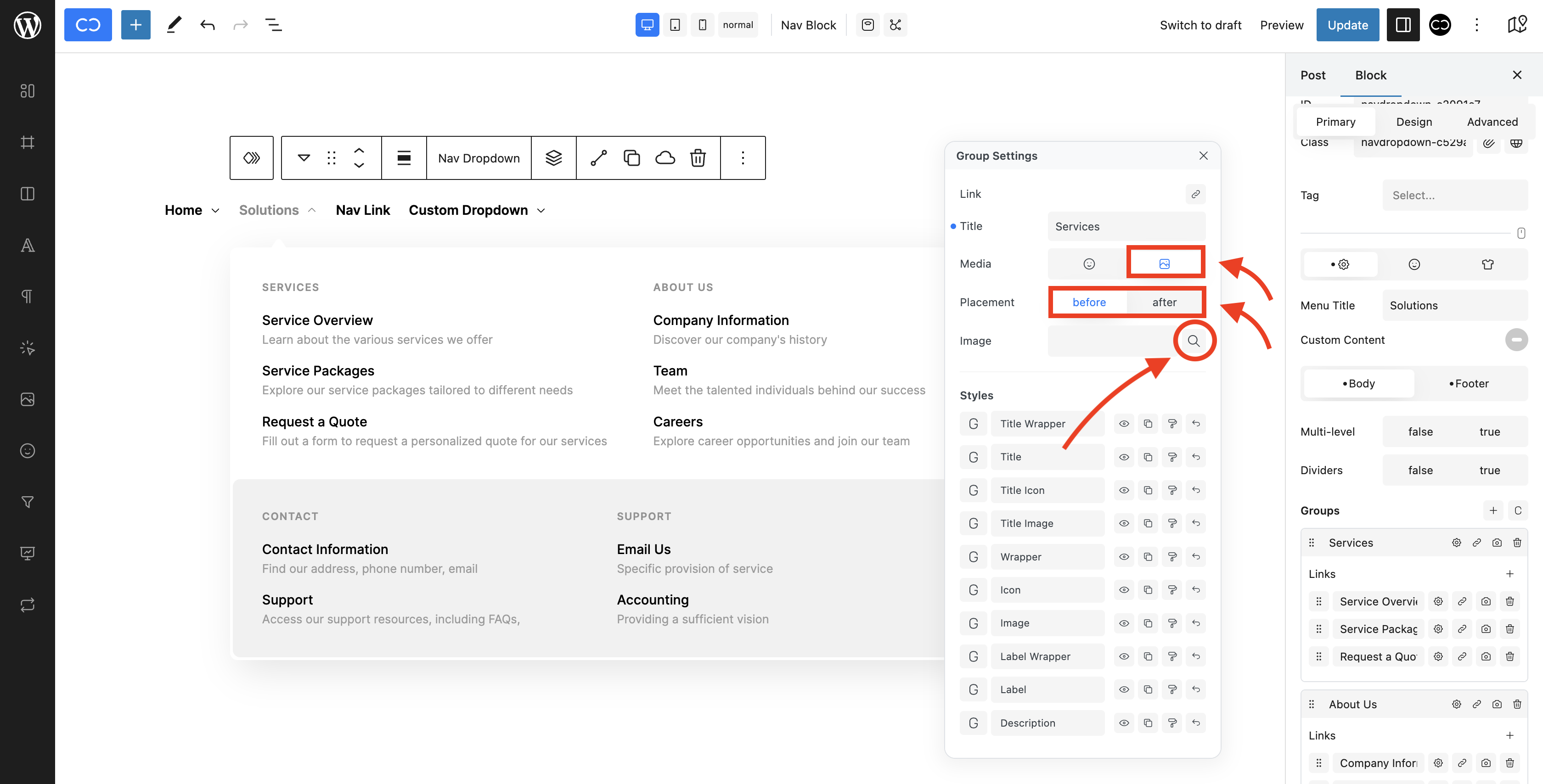This screenshot has height=784, width=1543.
Task: Click the trash icon in block toolbar
Action: click(x=698, y=158)
